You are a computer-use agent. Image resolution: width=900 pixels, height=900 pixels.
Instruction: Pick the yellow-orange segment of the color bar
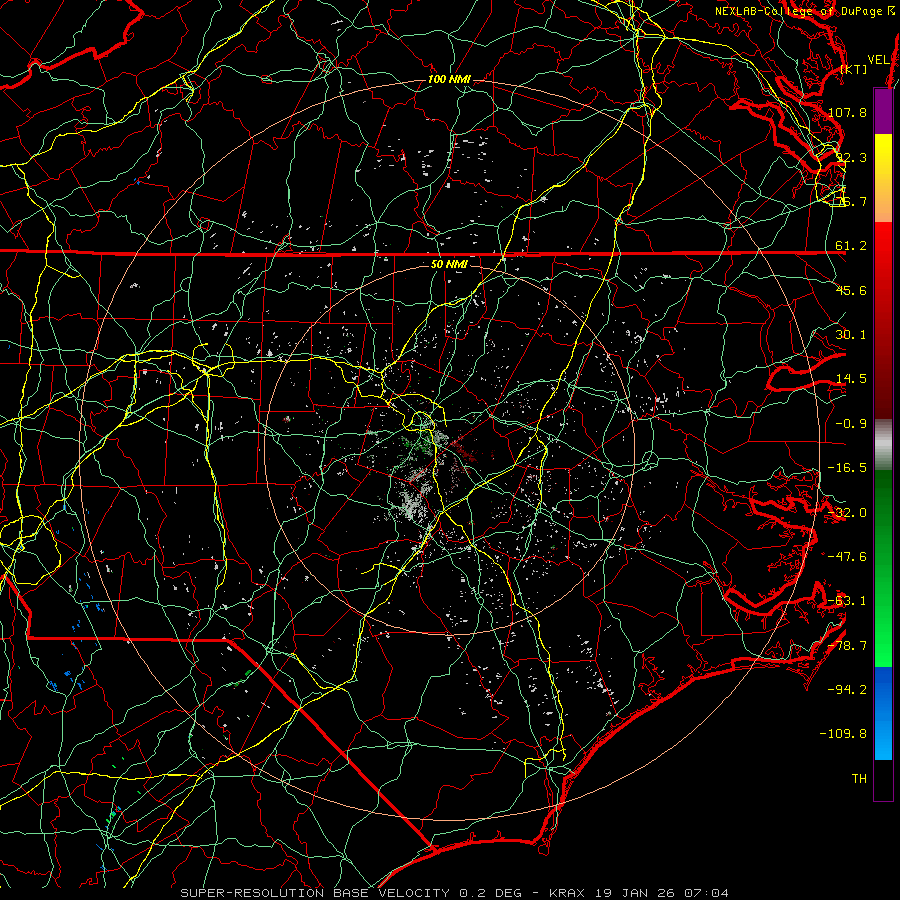point(883,178)
